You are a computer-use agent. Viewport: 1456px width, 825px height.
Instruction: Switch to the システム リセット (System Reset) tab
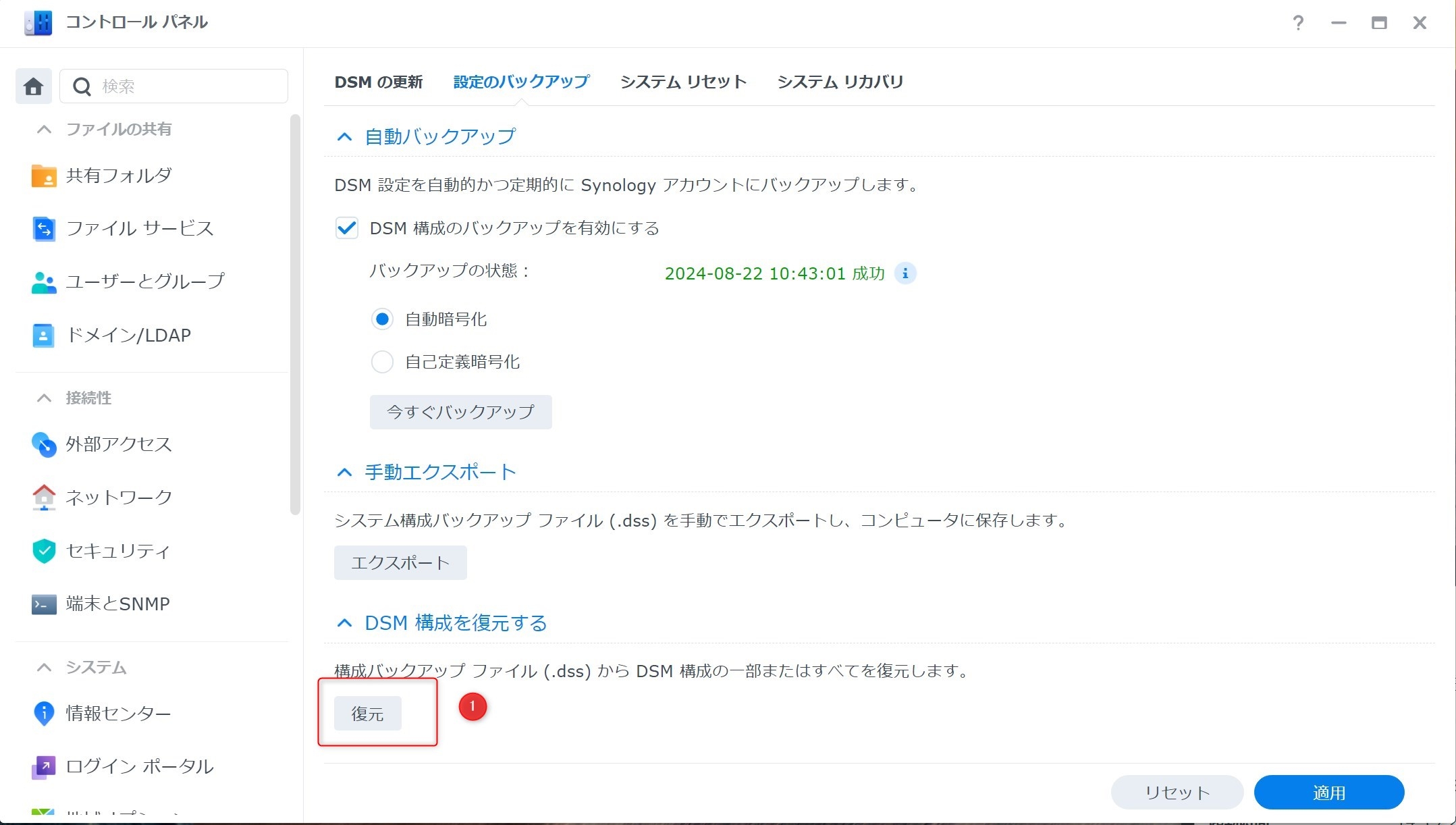[x=683, y=82]
